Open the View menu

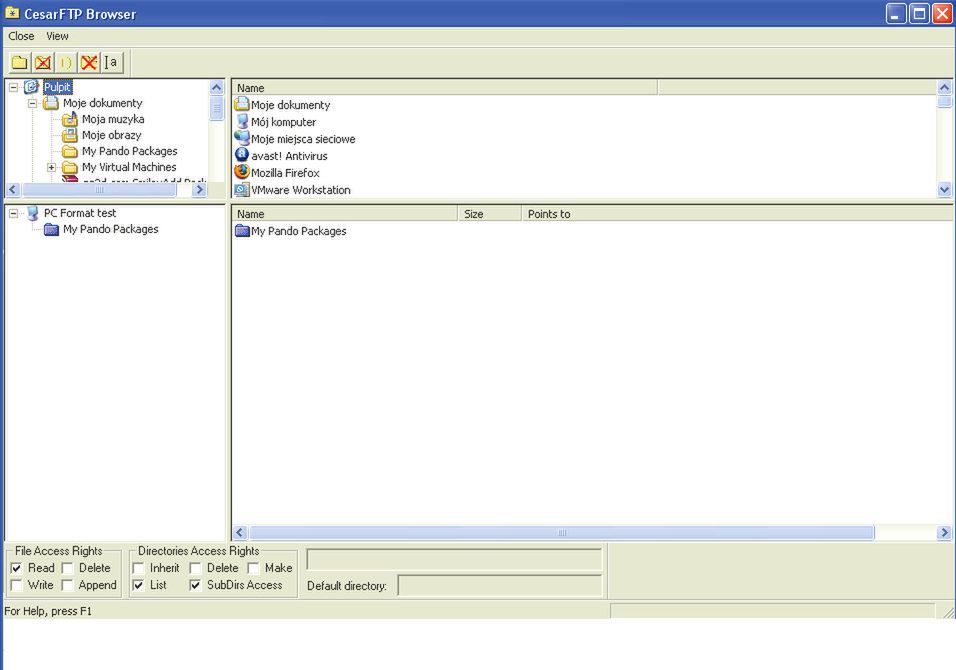[57, 36]
